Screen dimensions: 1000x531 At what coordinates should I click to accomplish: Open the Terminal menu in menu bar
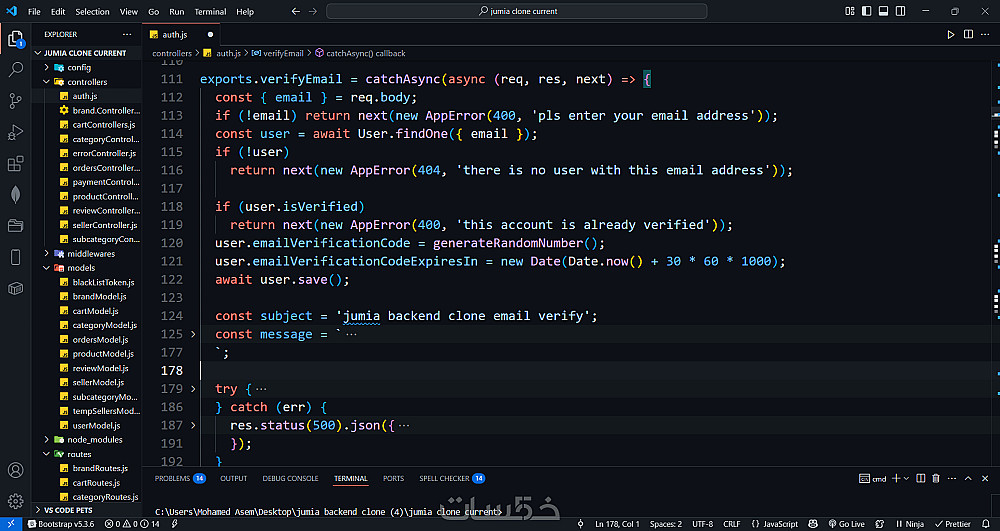[x=210, y=12]
